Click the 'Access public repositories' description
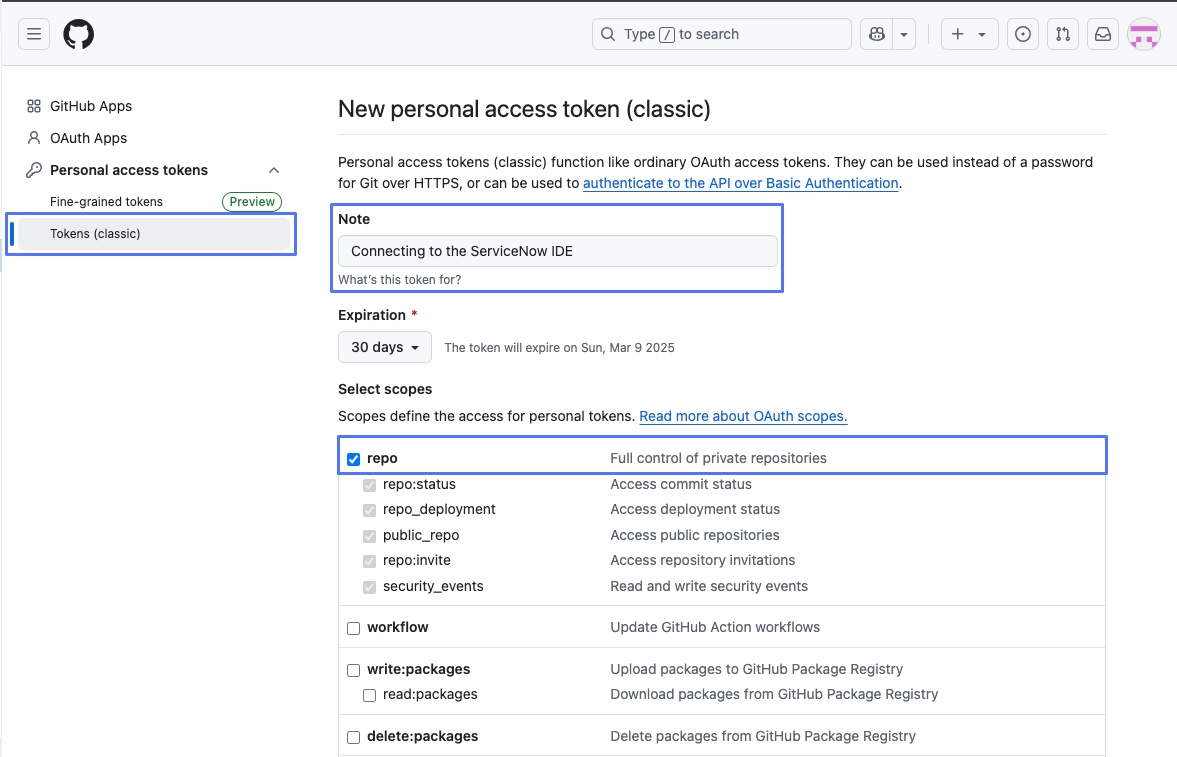 pyautogui.click(x=695, y=535)
